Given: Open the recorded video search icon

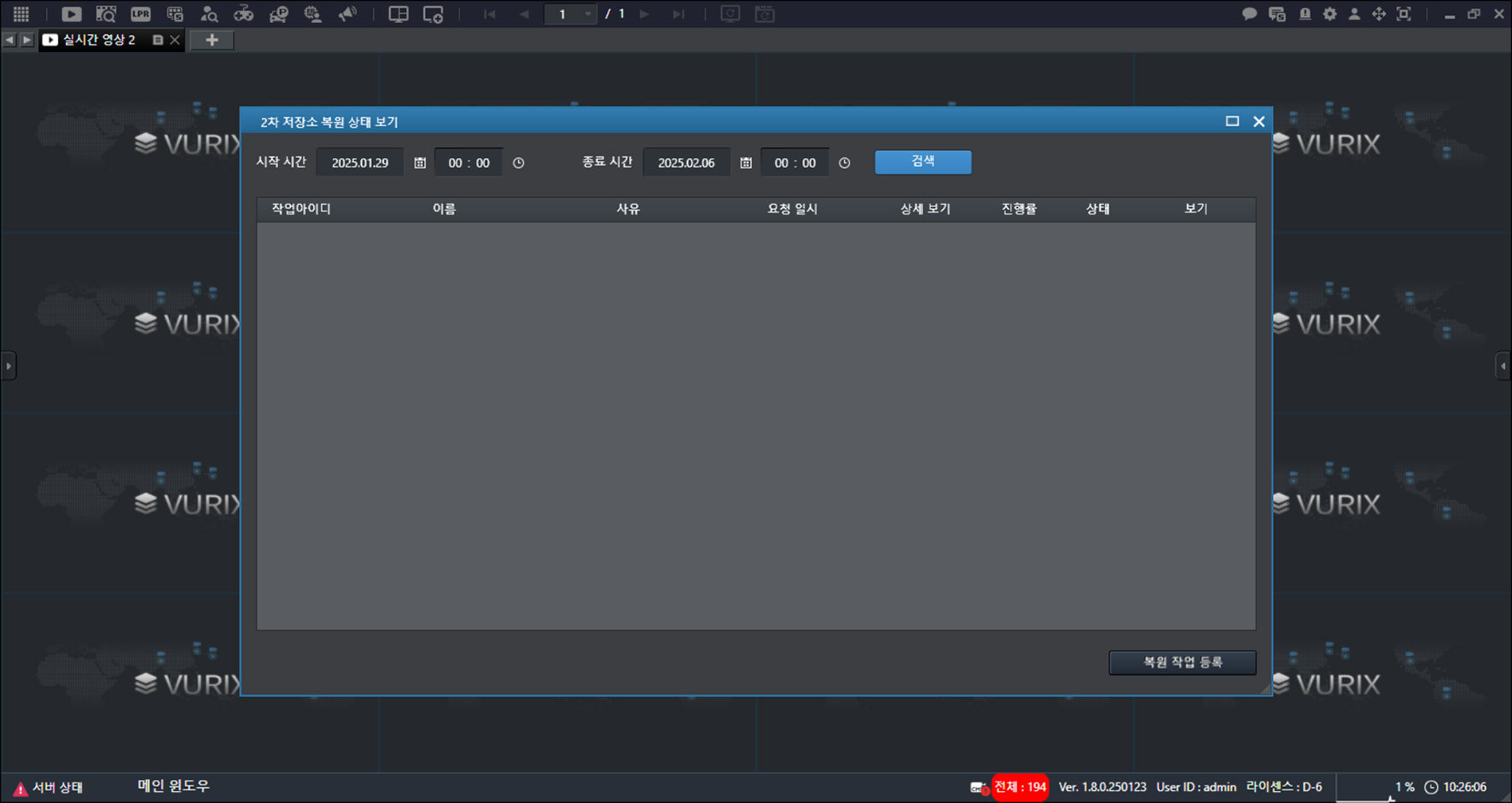Looking at the screenshot, I should coord(106,14).
